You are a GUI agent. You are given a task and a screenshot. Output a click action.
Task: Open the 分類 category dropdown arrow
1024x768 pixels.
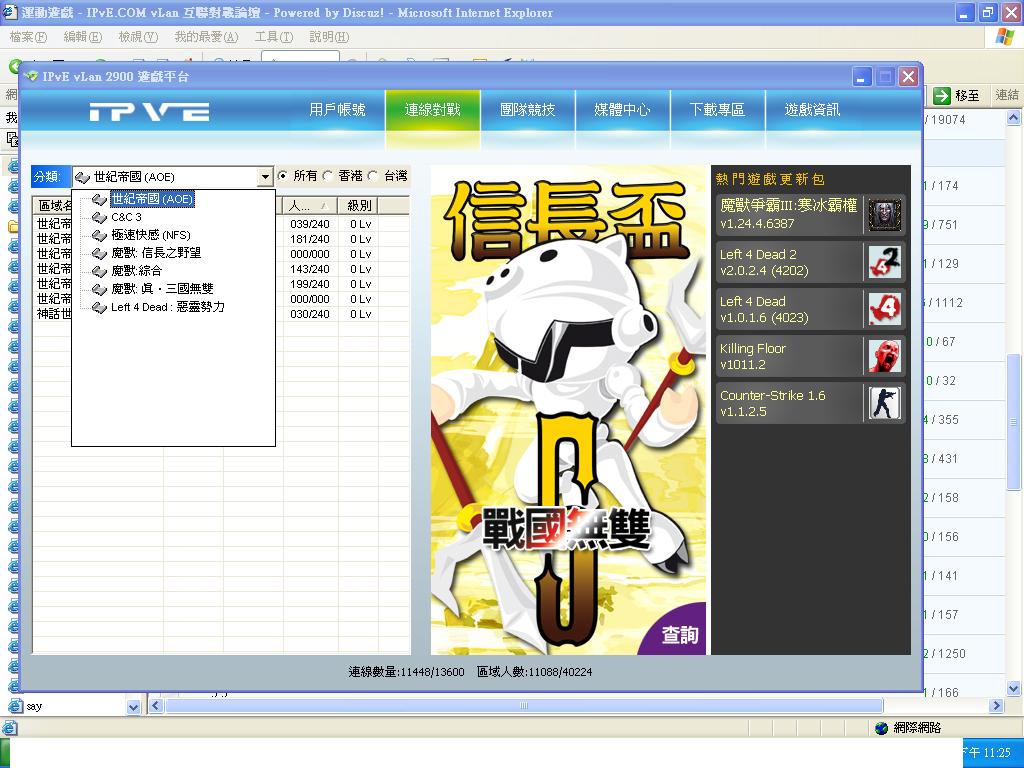[x=264, y=176]
